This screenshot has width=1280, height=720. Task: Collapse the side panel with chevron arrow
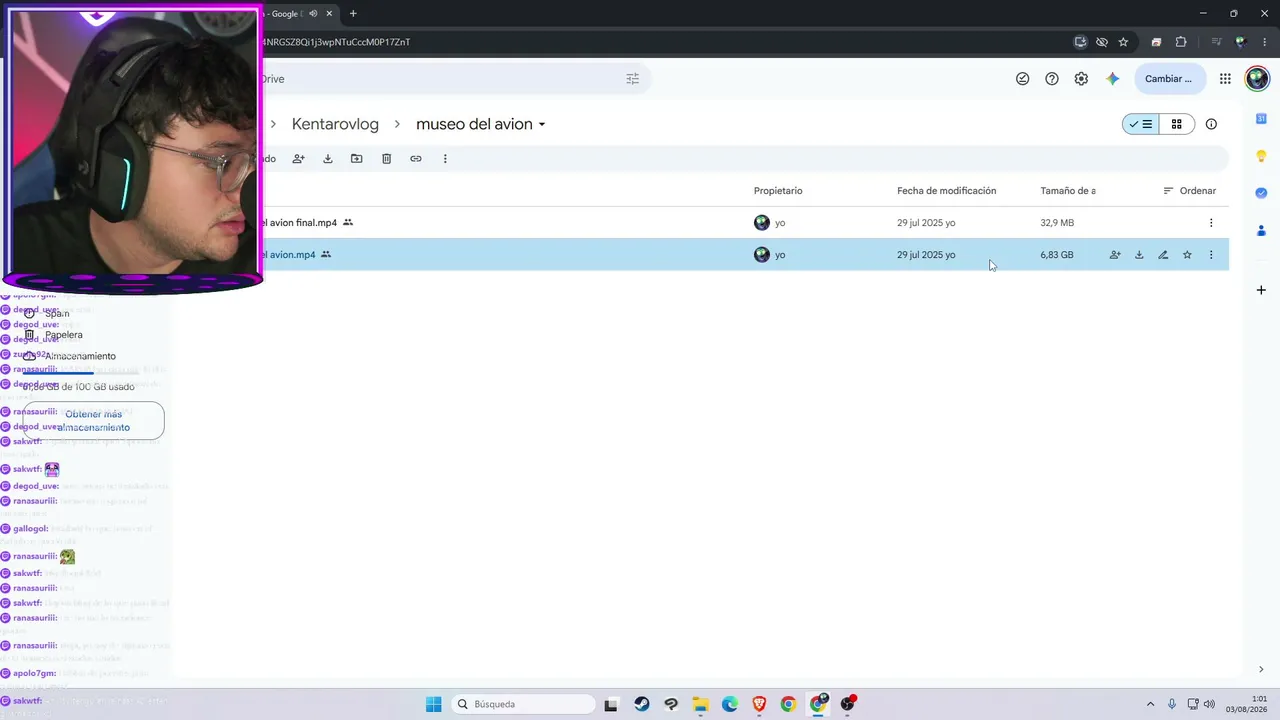(1261, 670)
